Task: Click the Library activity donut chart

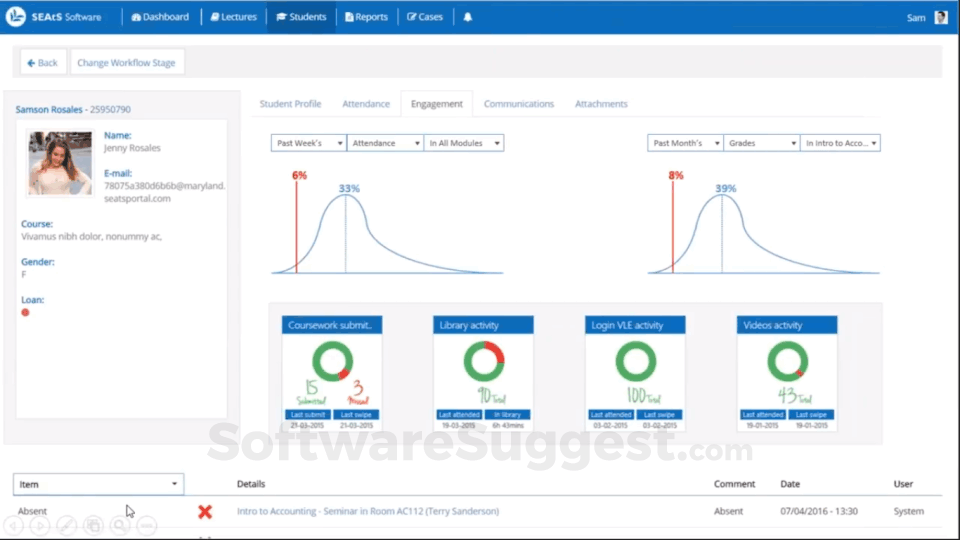Action: point(484,361)
